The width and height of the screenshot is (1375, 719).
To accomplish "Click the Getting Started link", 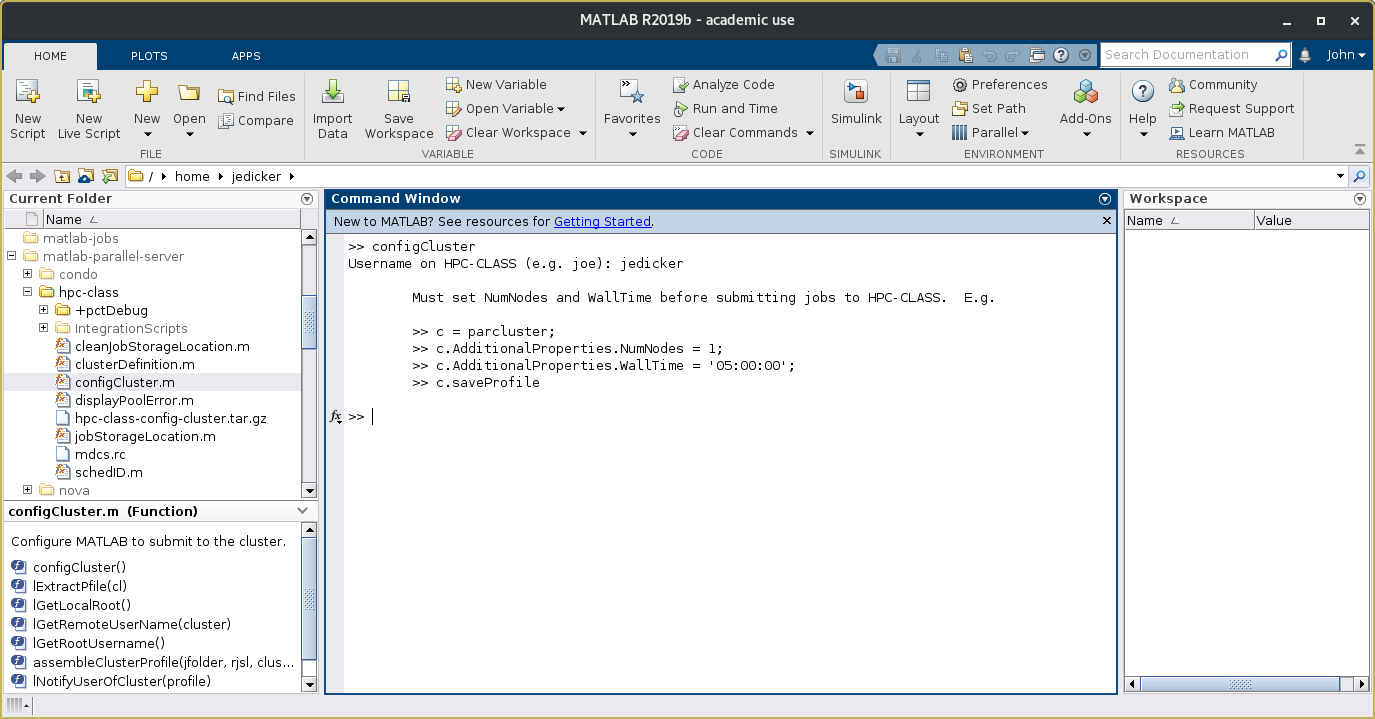I will pos(601,219).
